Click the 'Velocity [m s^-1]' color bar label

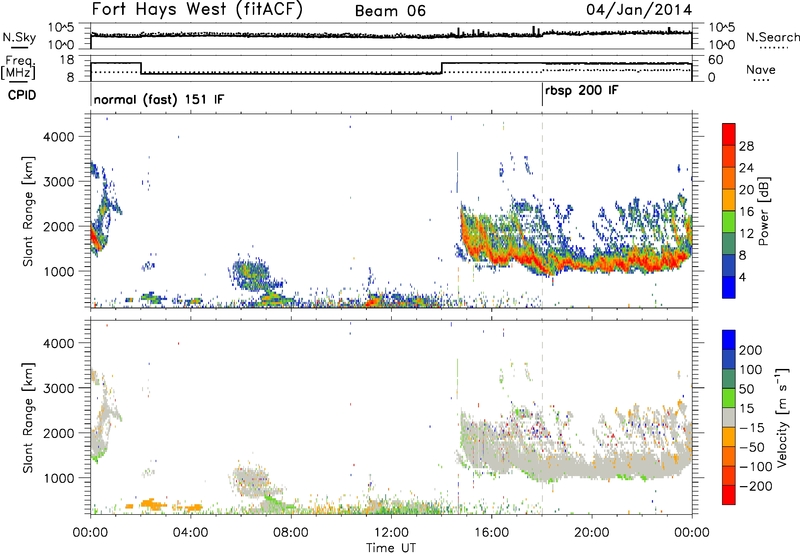[782, 417]
